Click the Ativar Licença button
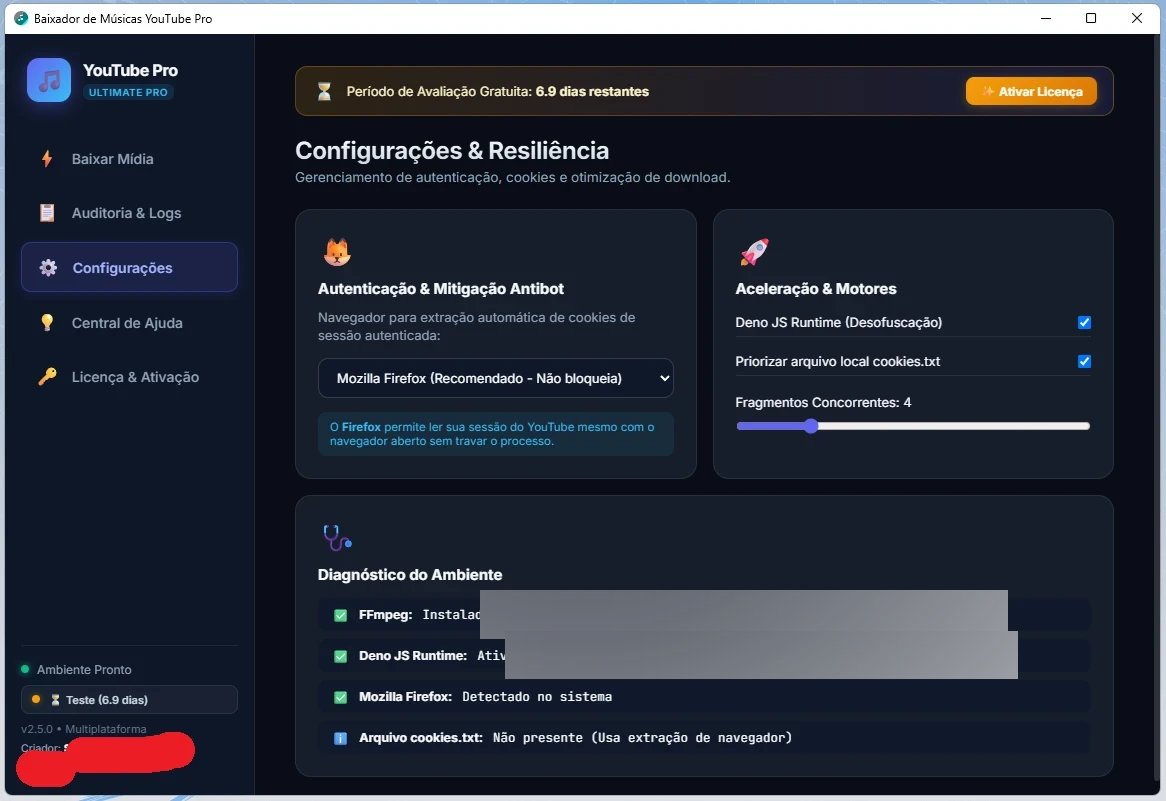The image size is (1166, 801). click(x=1031, y=91)
